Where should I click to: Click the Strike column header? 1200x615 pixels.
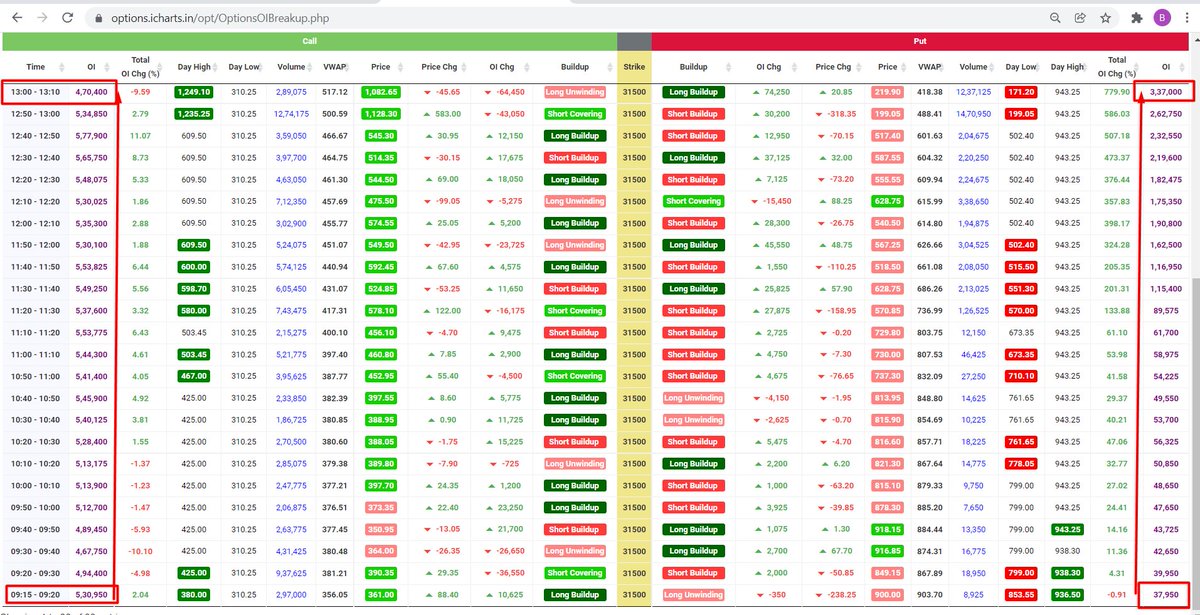point(634,67)
